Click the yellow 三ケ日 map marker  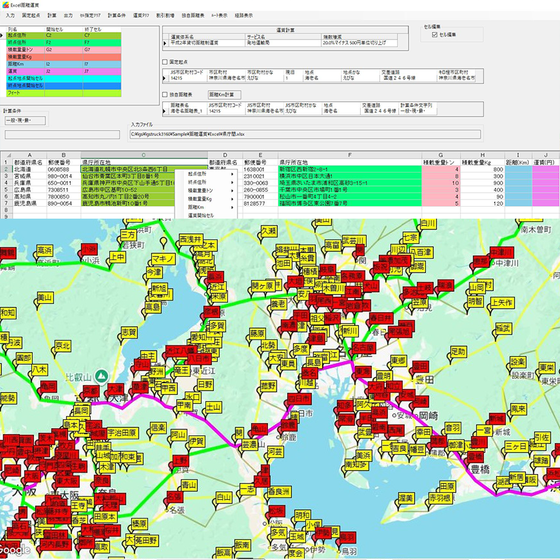pos(516,446)
